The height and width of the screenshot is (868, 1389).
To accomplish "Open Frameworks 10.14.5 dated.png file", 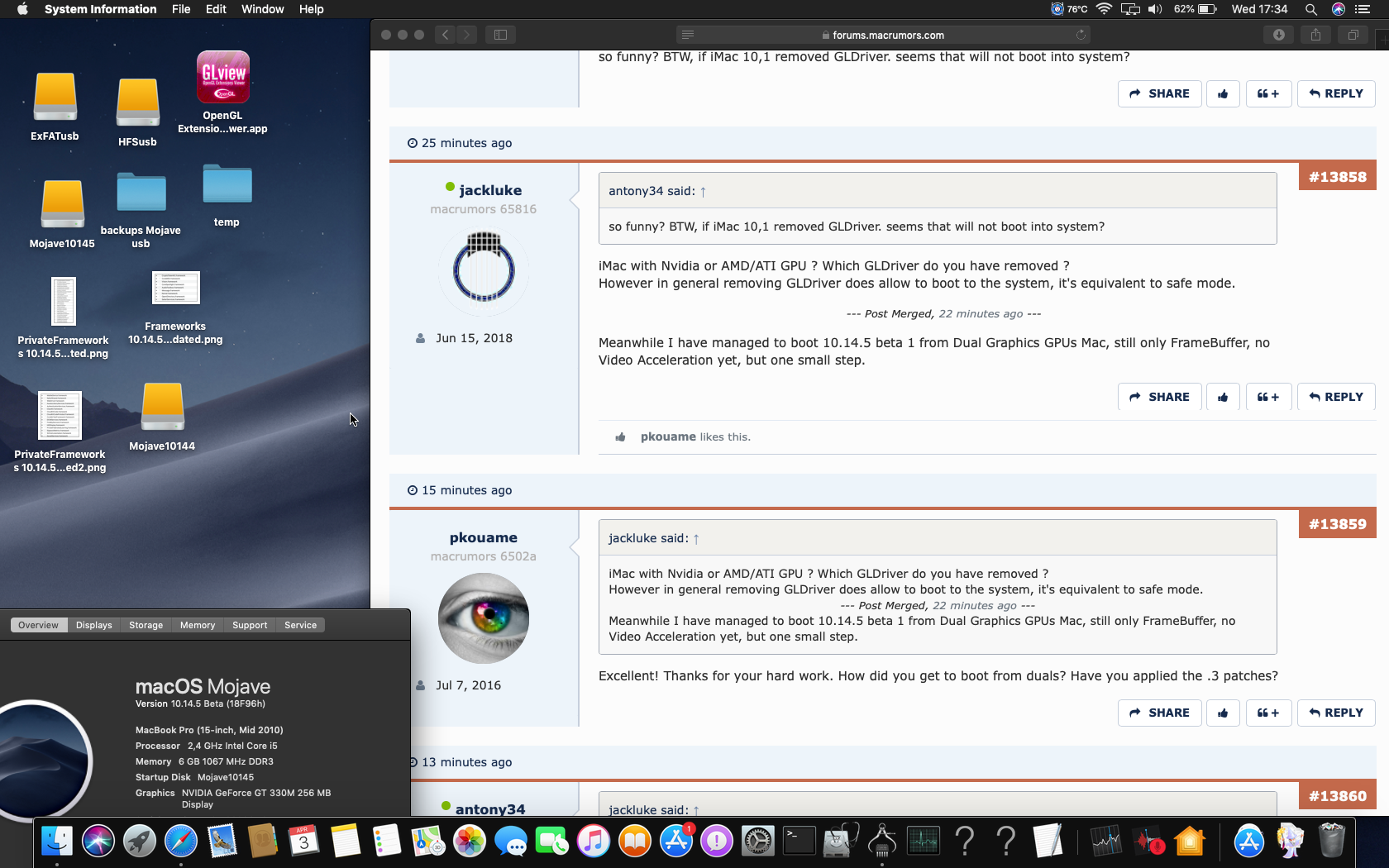I will [175, 289].
